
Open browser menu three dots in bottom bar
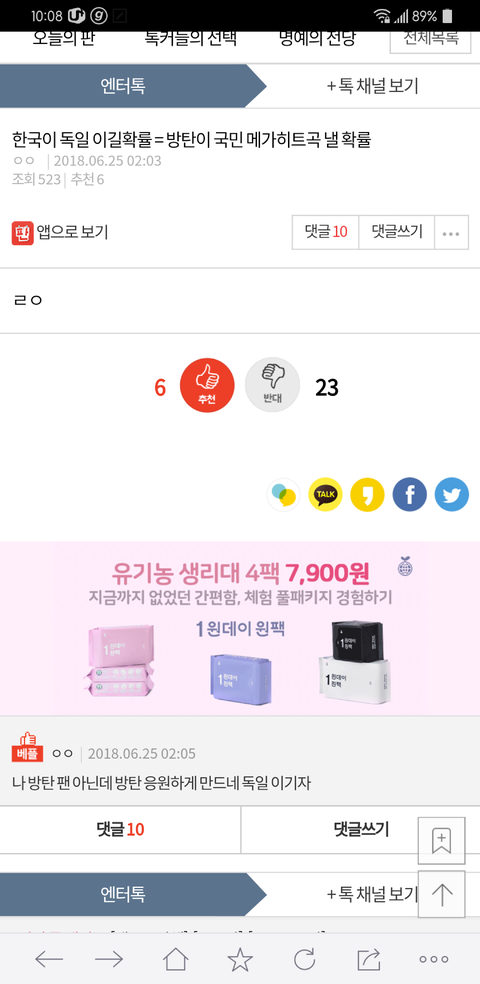tap(434, 959)
